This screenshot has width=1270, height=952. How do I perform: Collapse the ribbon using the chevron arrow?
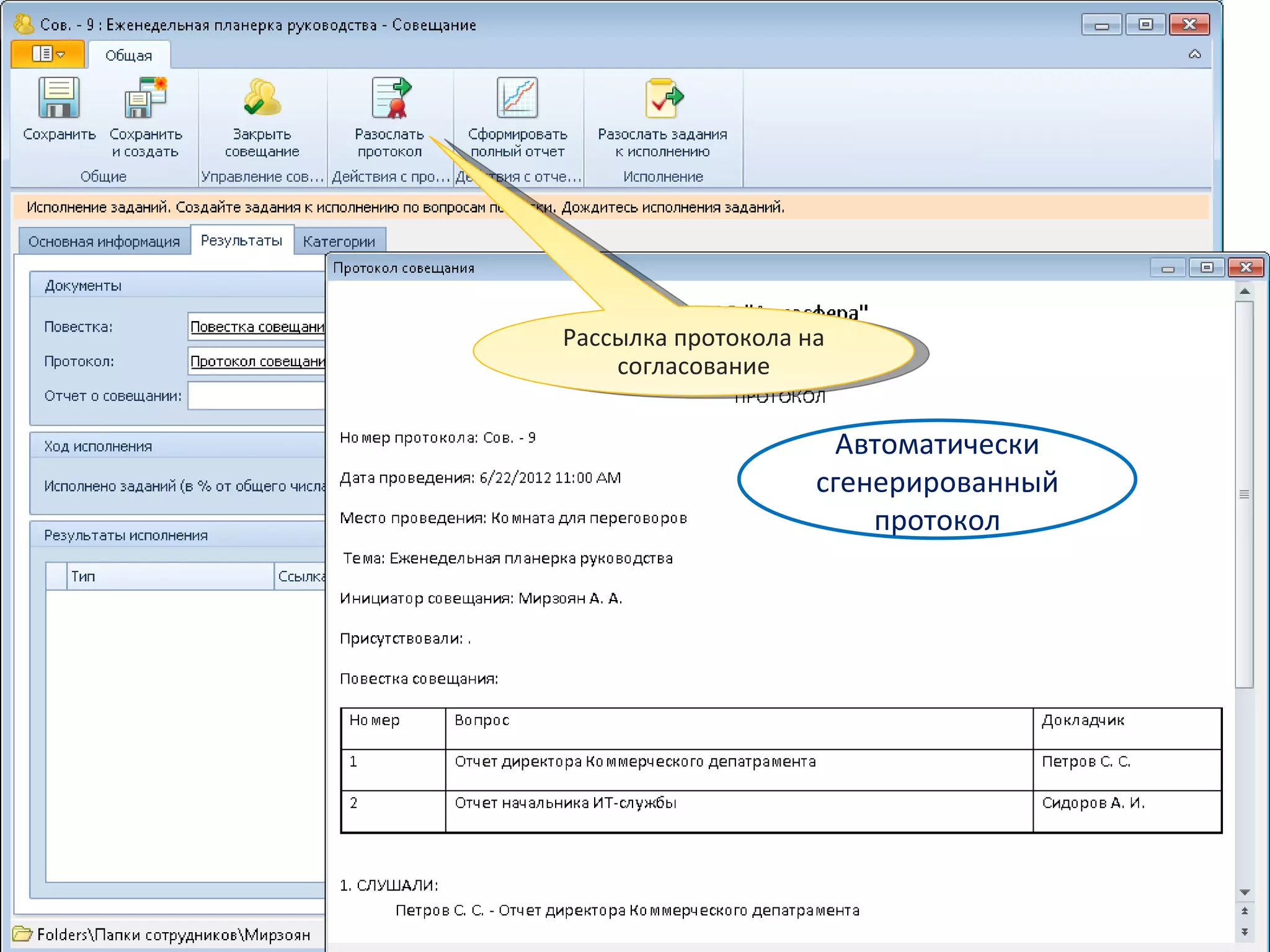tap(1194, 55)
